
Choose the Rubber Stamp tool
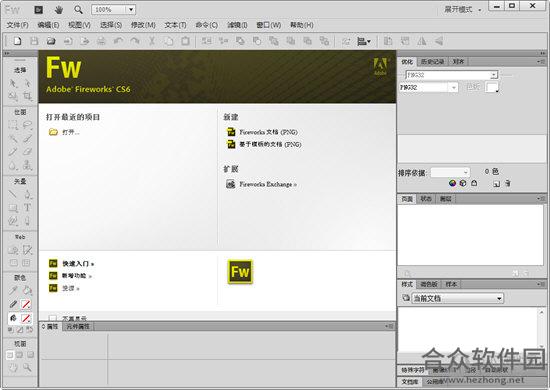27,165
